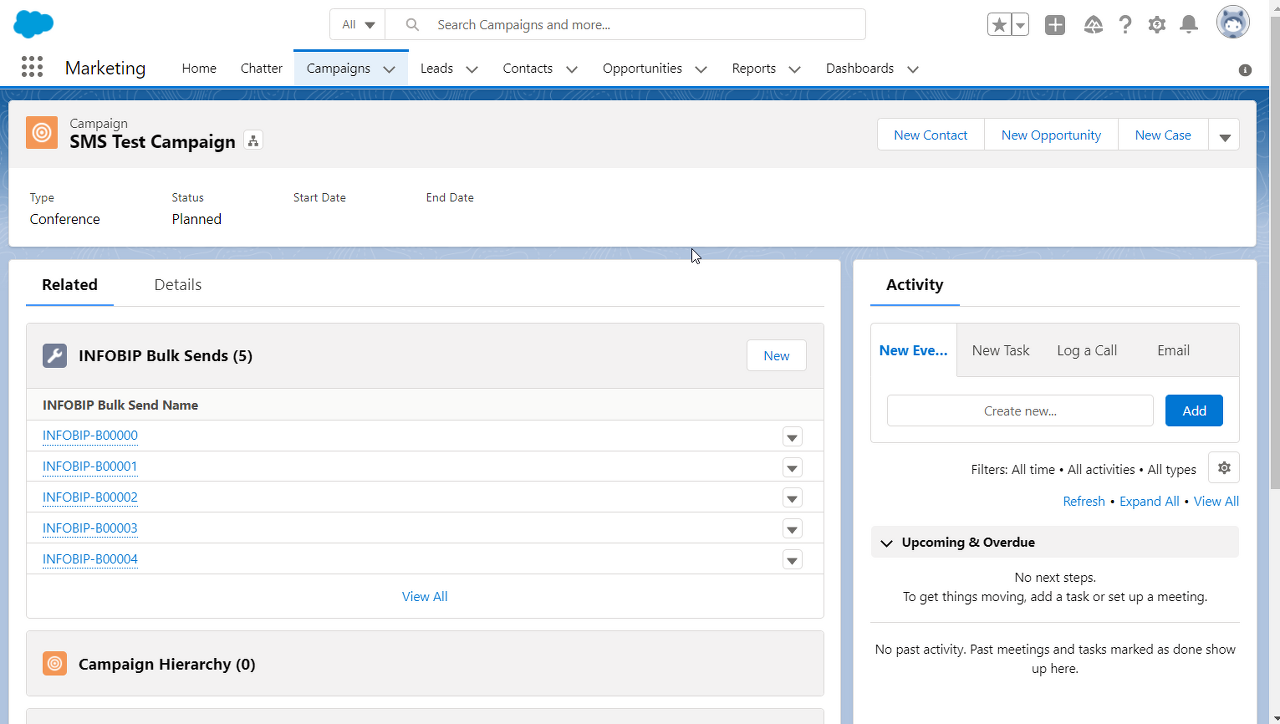Click the Campaign Hierarchy target icon
The image size is (1280, 724).
(x=55, y=663)
